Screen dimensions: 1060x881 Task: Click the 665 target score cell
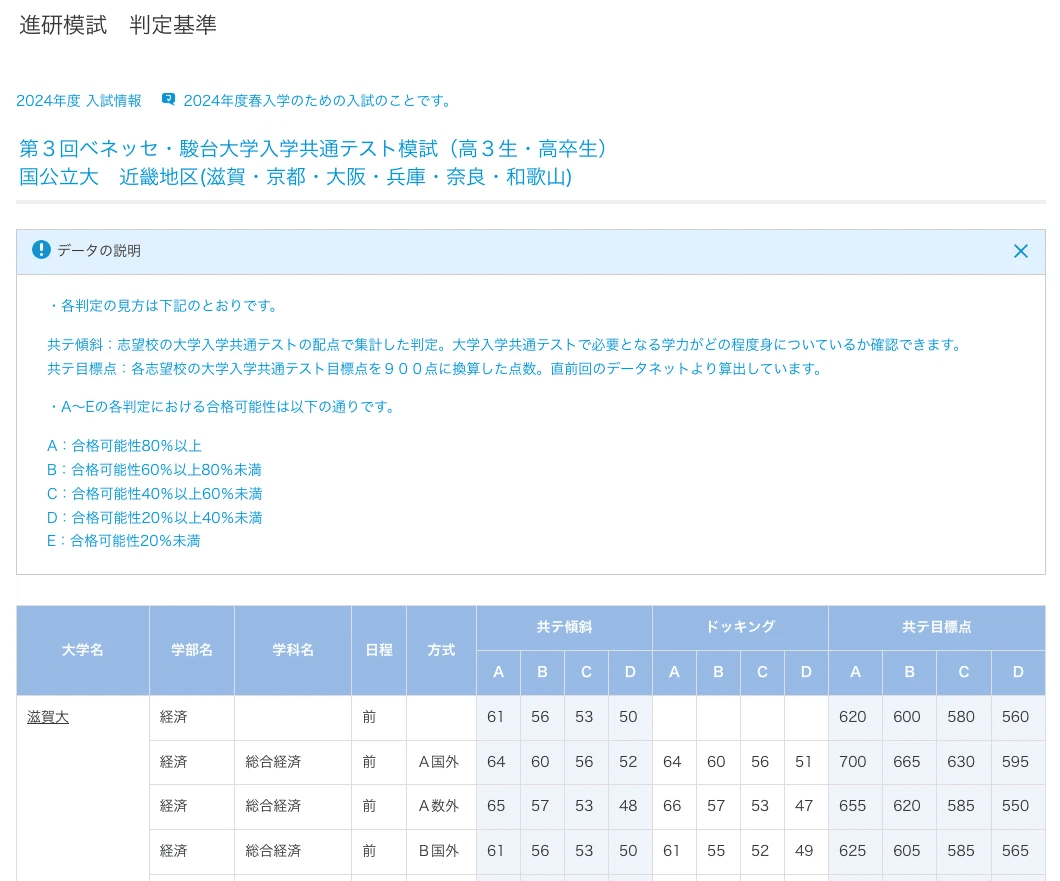tap(907, 762)
